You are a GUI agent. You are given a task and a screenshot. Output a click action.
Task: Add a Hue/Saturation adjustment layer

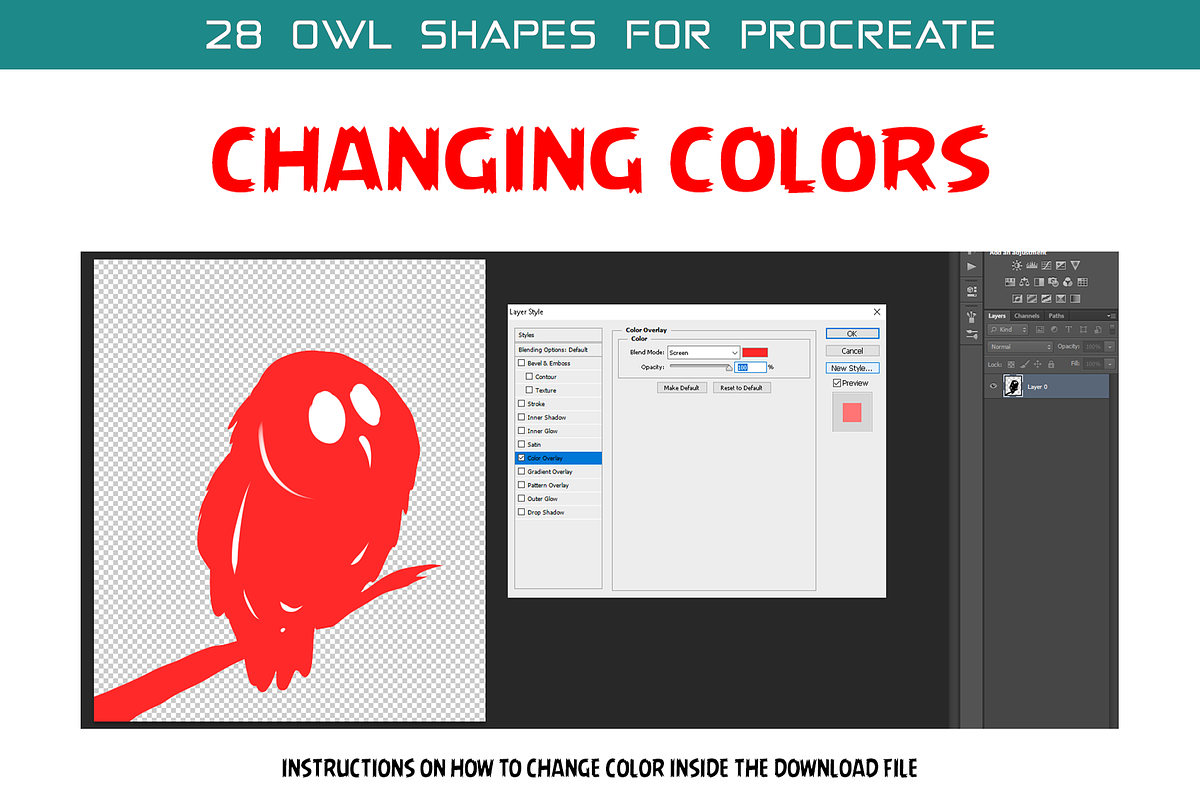[1010, 282]
